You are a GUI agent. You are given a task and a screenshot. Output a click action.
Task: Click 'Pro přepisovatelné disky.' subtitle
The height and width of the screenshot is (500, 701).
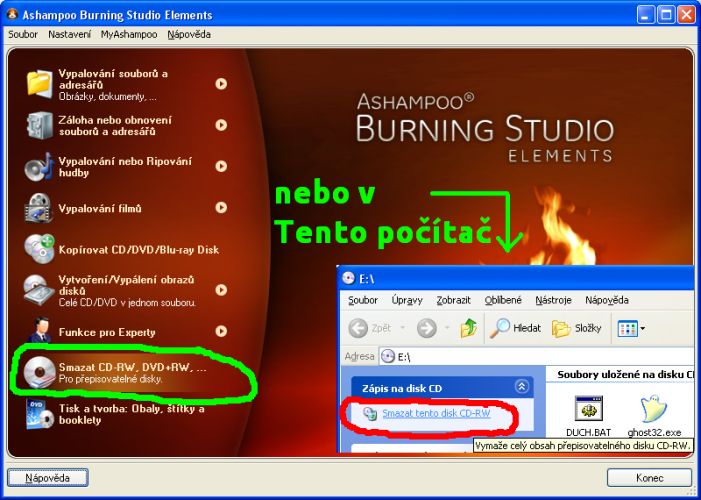(x=110, y=379)
